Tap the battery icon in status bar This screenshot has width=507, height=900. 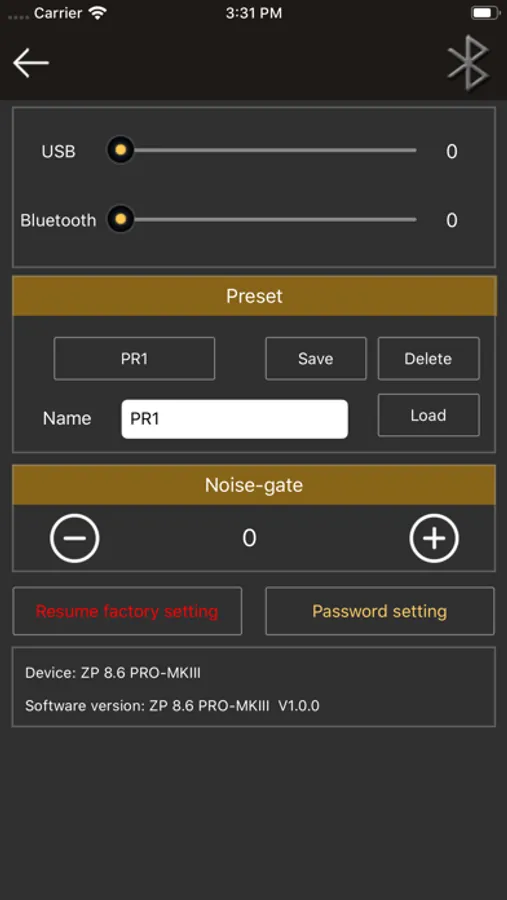coord(483,13)
